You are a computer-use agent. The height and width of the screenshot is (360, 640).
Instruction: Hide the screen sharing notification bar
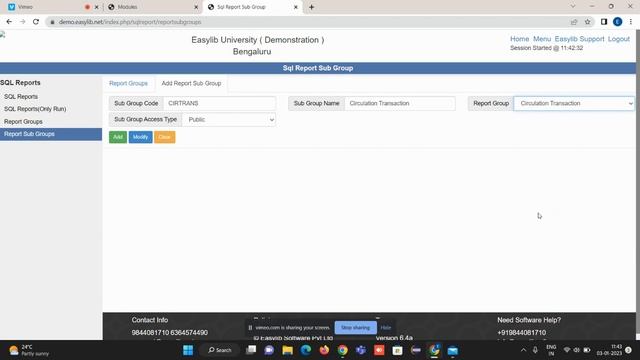[385, 327]
